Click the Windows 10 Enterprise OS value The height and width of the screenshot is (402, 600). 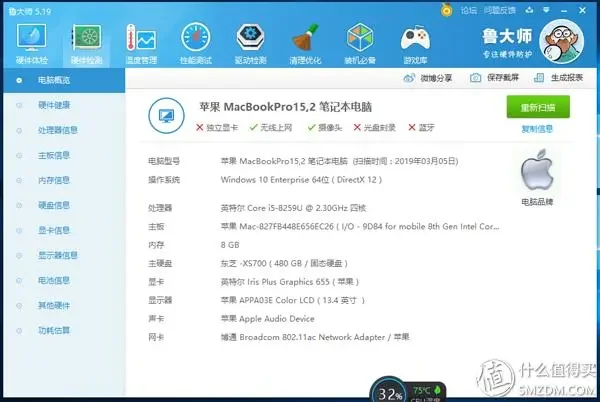point(301,179)
